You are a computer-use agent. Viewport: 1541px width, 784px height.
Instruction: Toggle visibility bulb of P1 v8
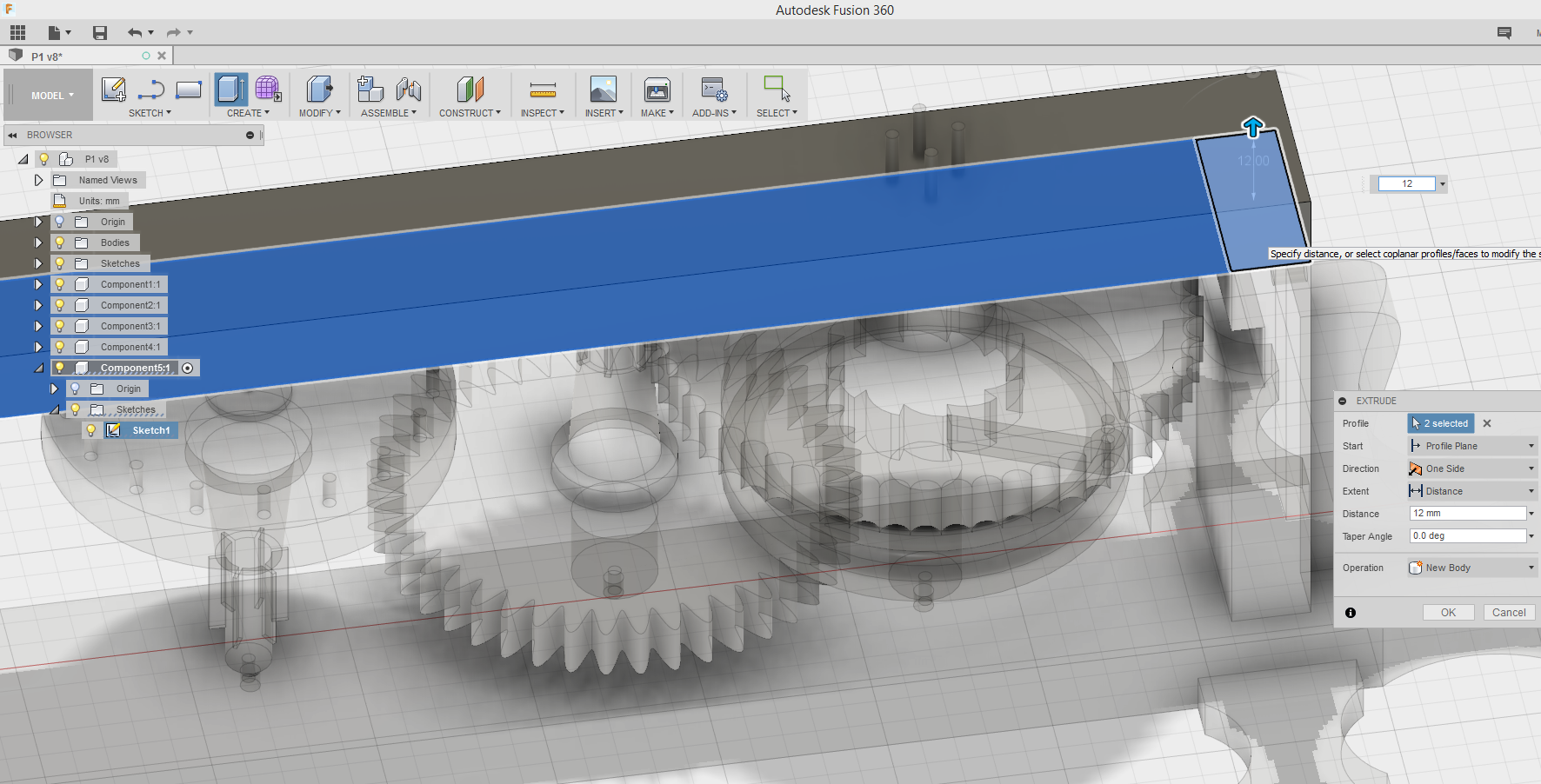click(43, 159)
